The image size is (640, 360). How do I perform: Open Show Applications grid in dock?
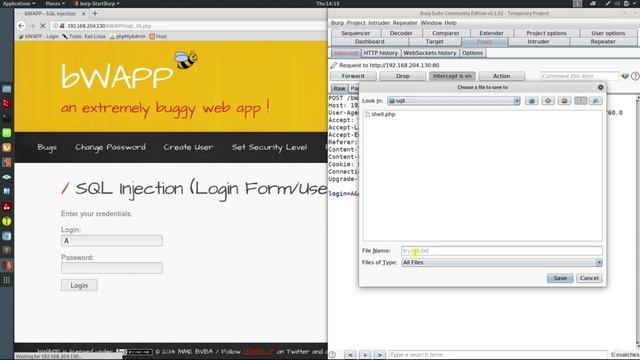tap(7, 280)
